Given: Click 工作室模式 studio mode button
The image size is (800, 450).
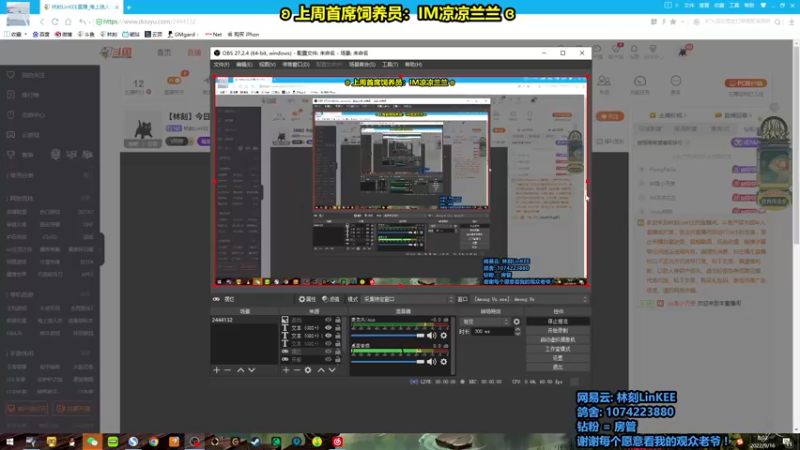Looking at the screenshot, I should tap(558, 349).
